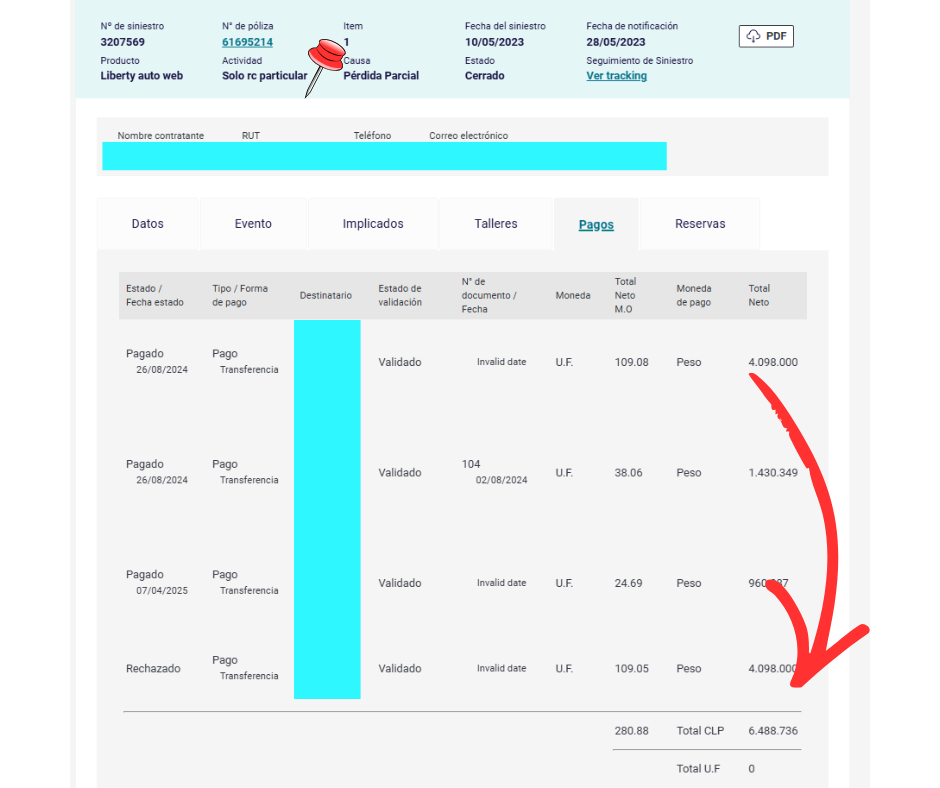Open policy number 61695214 link

tap(247, 42)
